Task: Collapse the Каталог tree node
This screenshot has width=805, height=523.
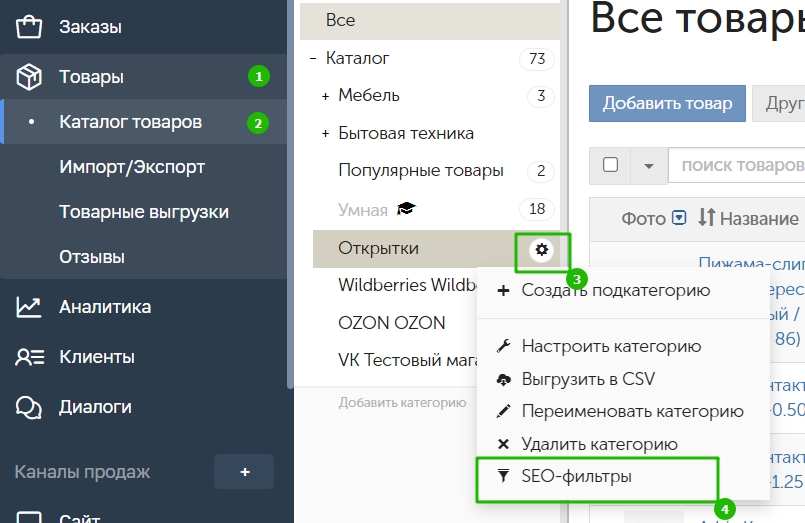Action: [x=313, y=59]
